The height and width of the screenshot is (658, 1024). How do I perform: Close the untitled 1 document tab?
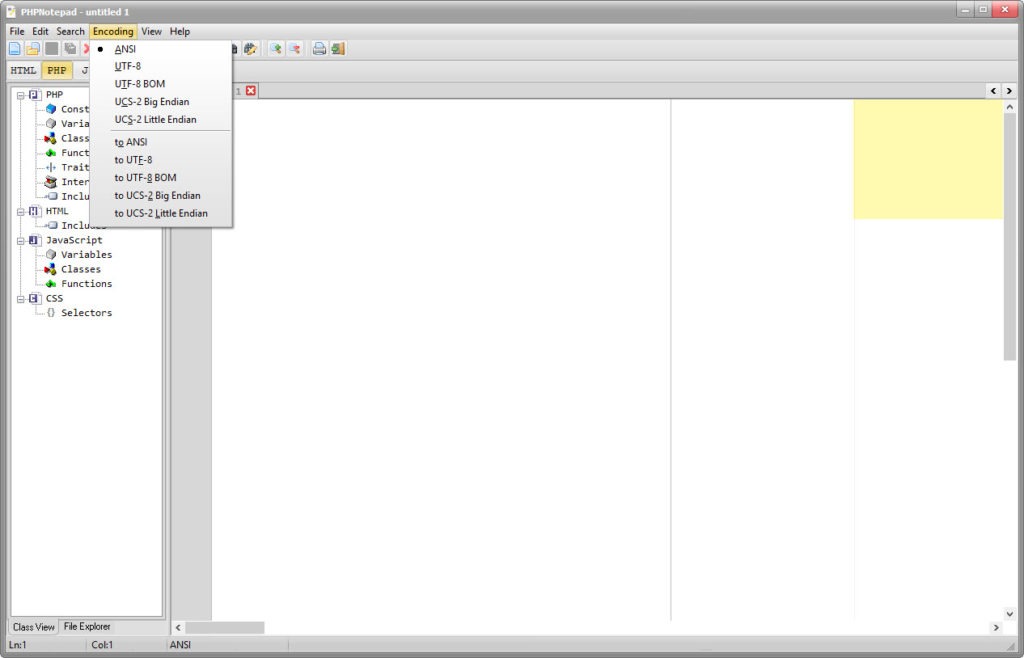coord(251,91)
